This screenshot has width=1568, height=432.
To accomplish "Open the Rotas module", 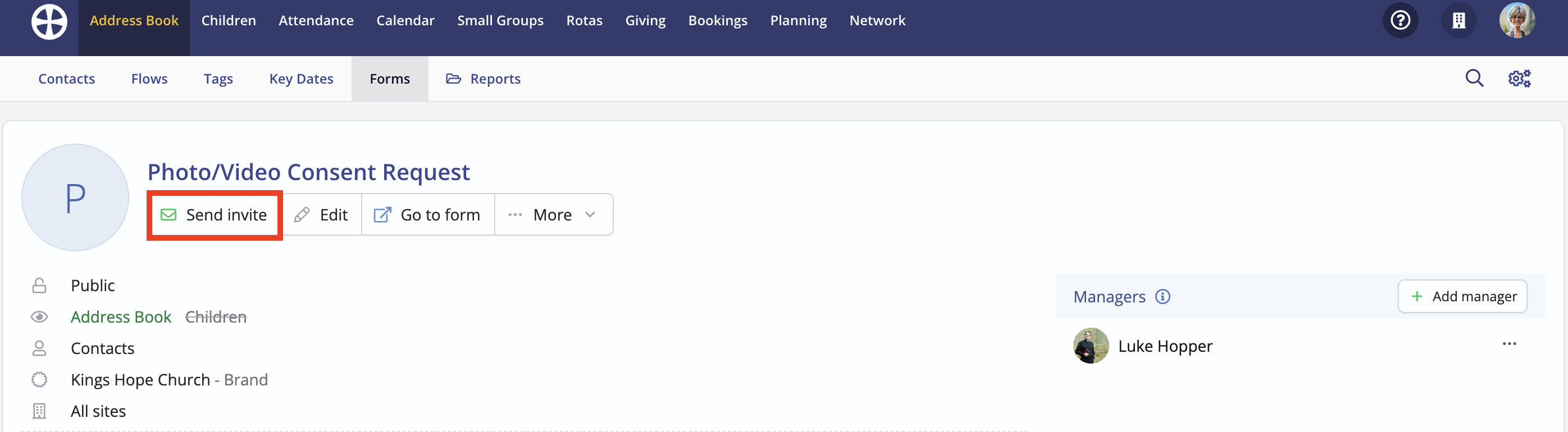I will (x=584, y=21).
